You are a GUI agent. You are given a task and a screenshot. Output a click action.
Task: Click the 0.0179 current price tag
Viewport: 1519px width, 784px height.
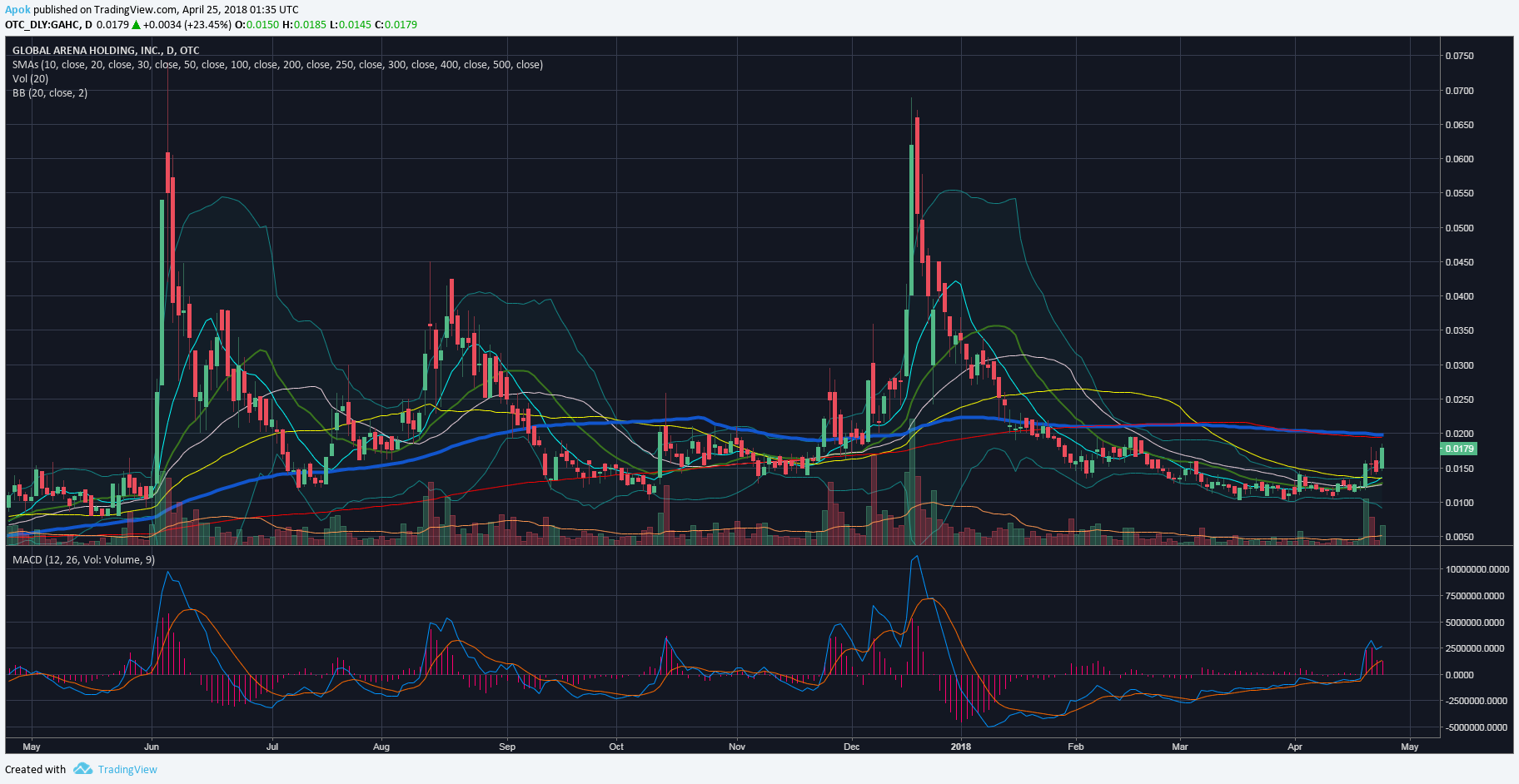pyautogui.click(x=1458, y=449)
